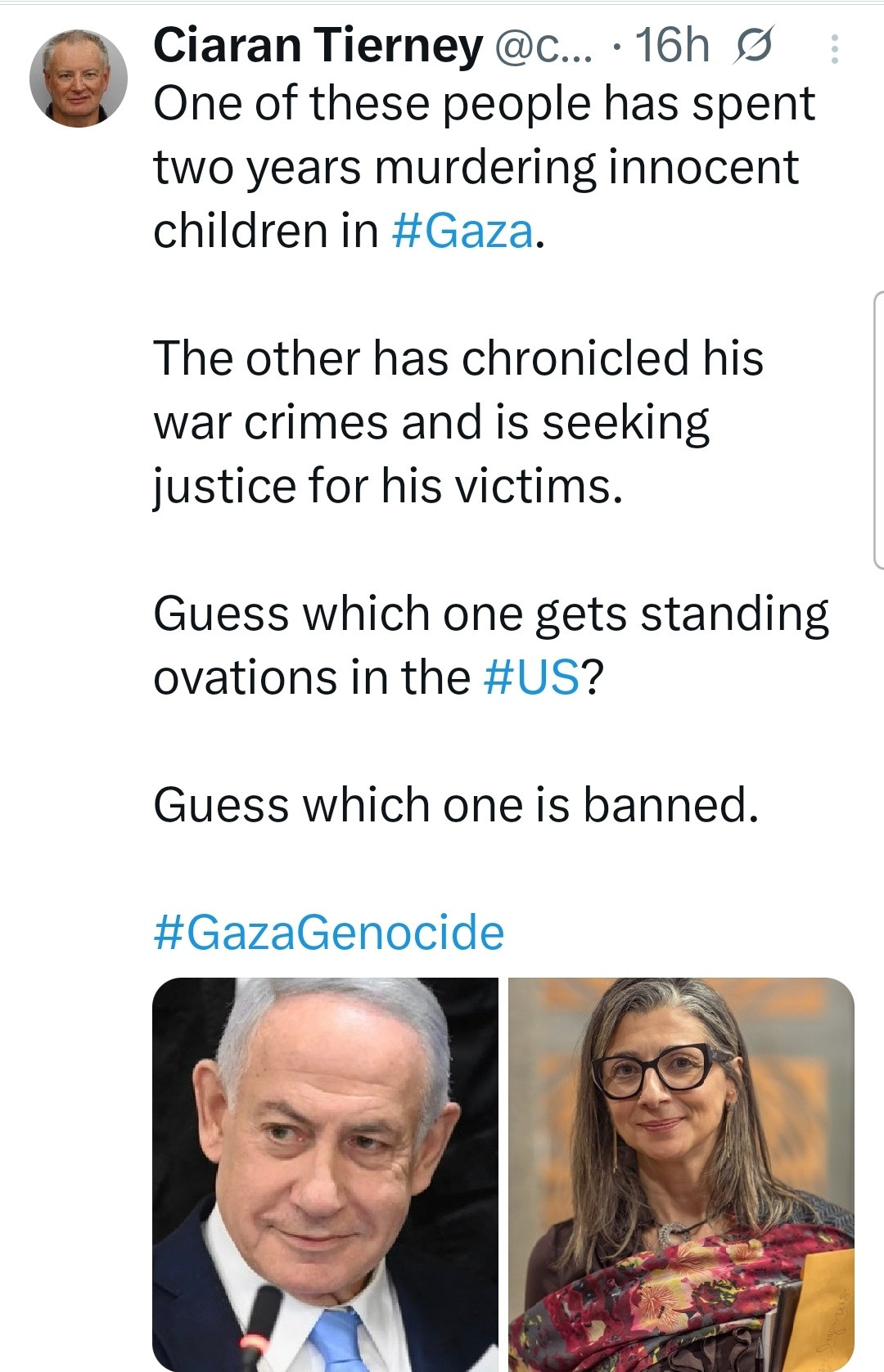
Task: Open the three-dot more options menu
Action: tap(834, 49)
